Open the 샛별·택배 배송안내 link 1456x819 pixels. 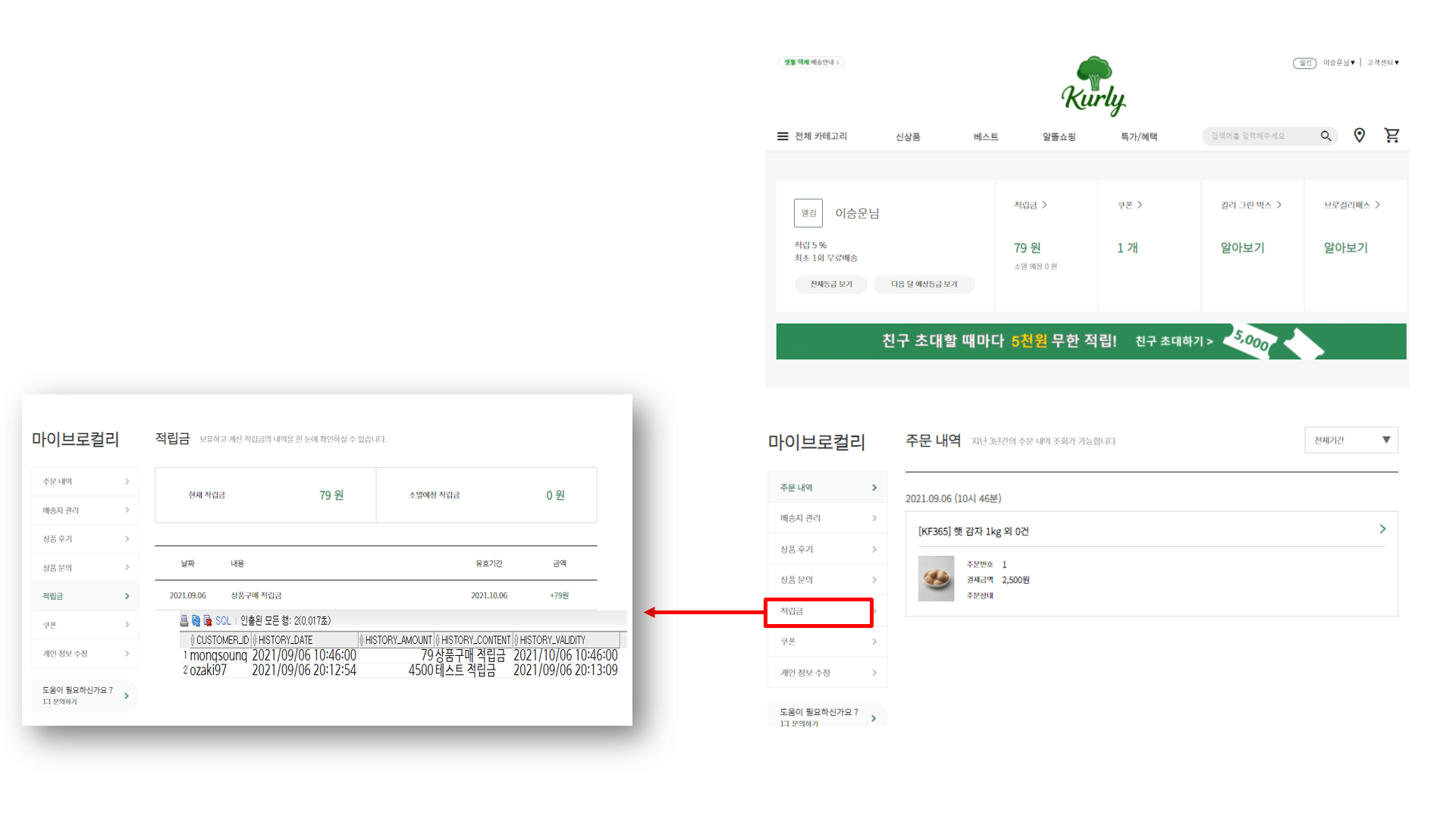[x=811, y=62]
